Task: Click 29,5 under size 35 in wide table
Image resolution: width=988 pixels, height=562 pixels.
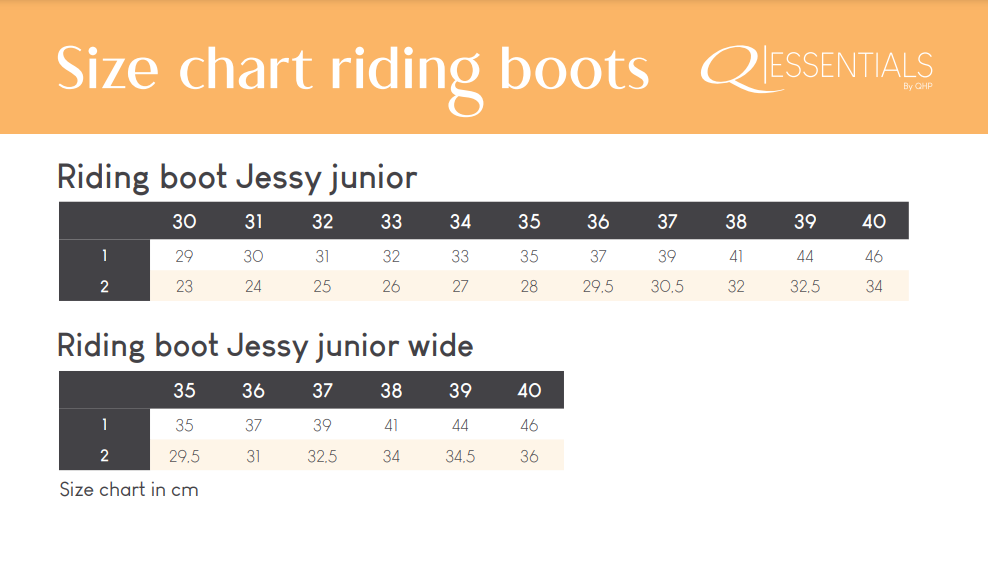Action: point(184,456)
